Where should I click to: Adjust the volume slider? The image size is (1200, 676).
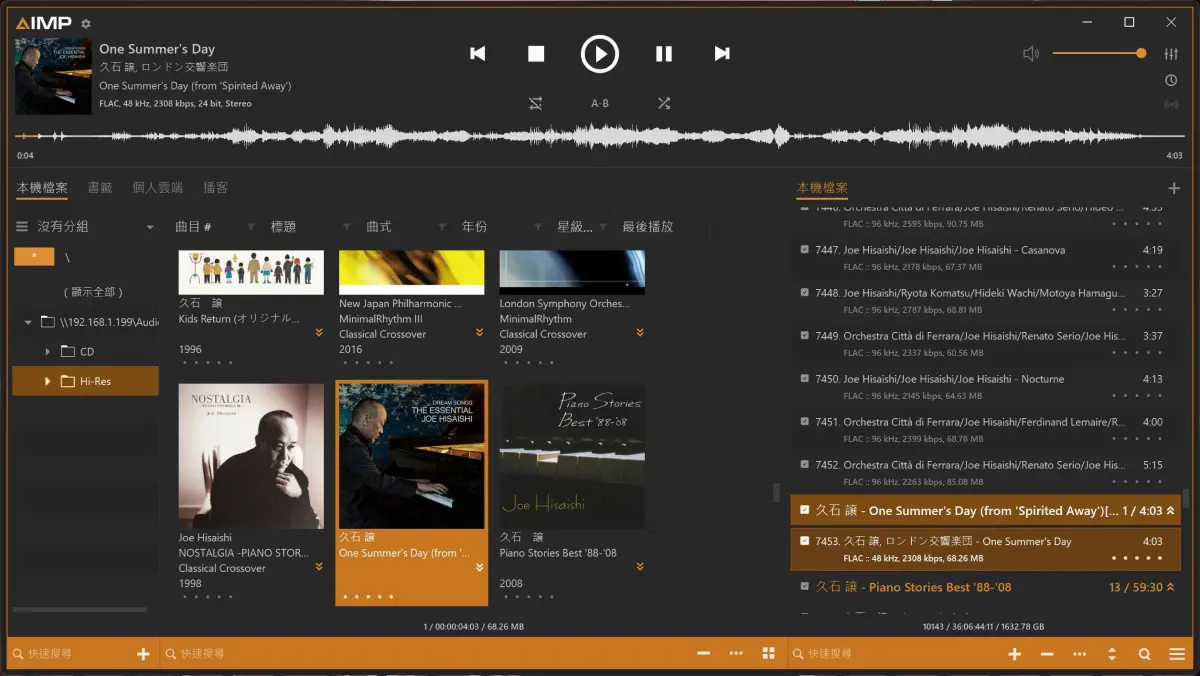point(1099,53)
